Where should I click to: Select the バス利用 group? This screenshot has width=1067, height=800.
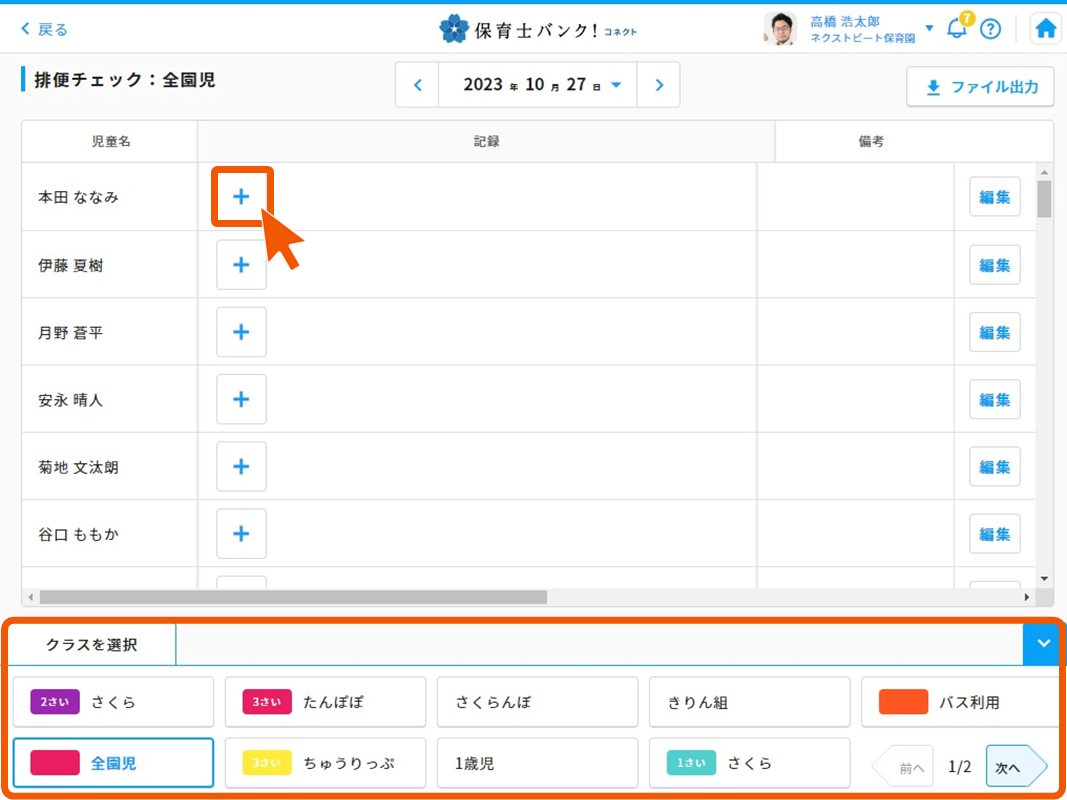point(960,702)
